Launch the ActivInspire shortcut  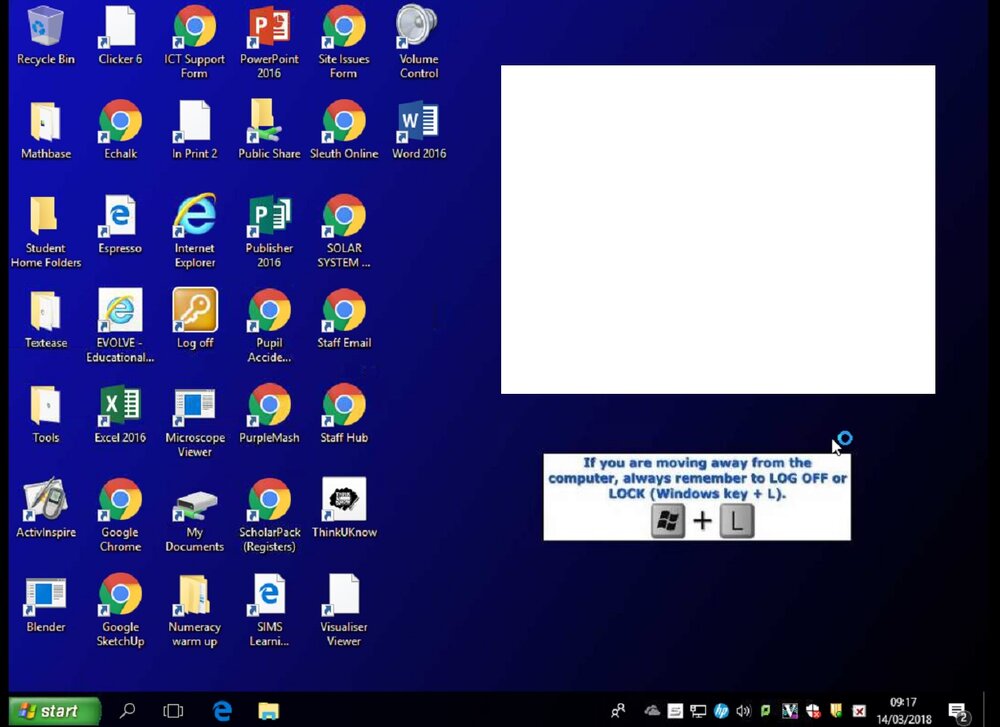click(45, 508)
